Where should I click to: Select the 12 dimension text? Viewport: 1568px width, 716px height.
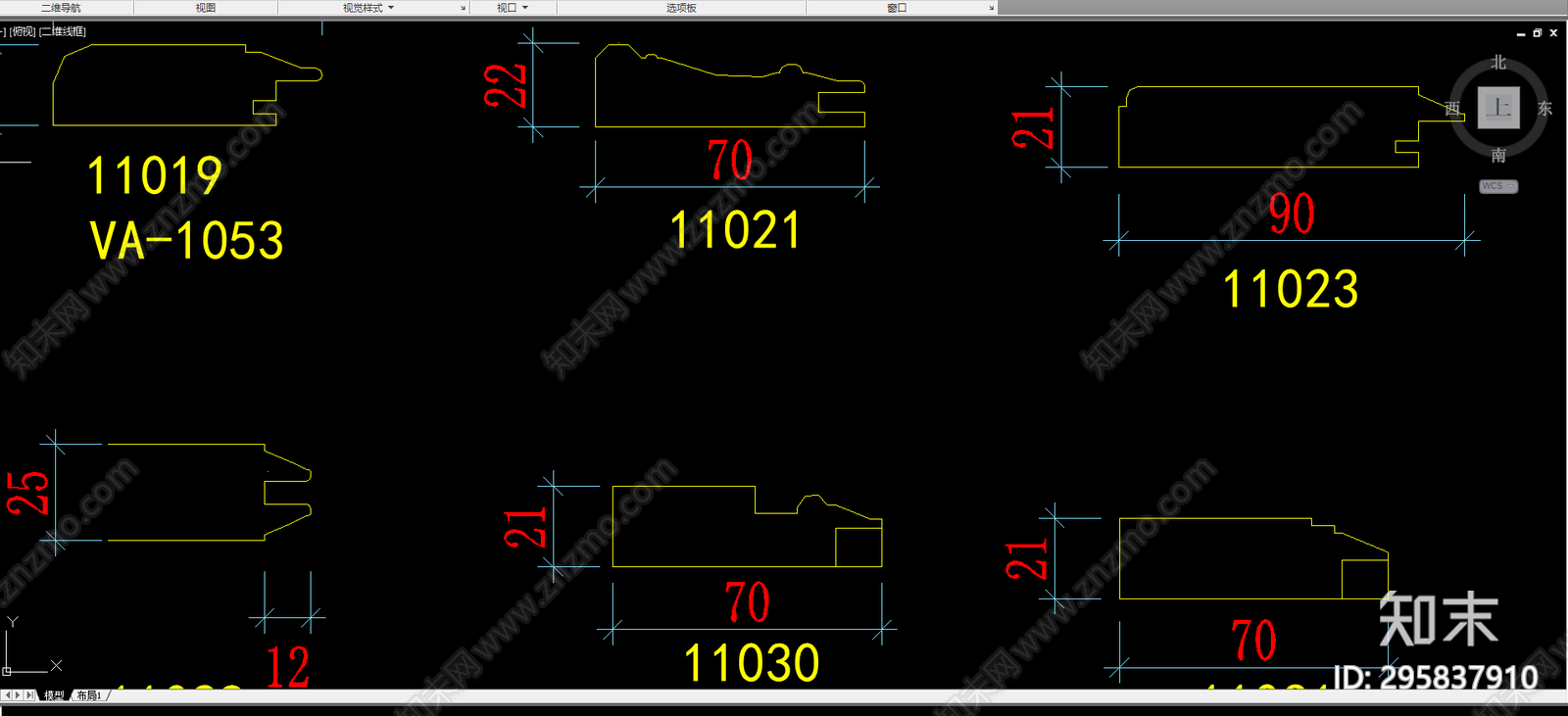(x=288, y=666)
